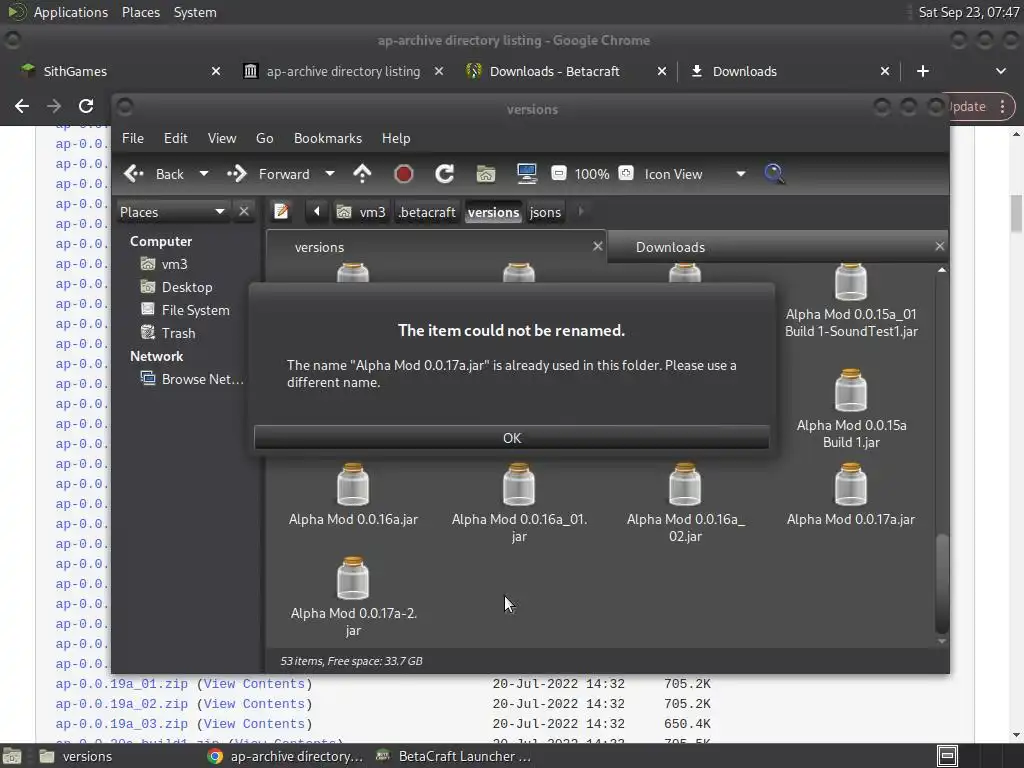Select Alpha Mod 0.0.17a-2.jar file
Image resolution: width=1024 pixels, height=768 pixels.
click(353, 597)
